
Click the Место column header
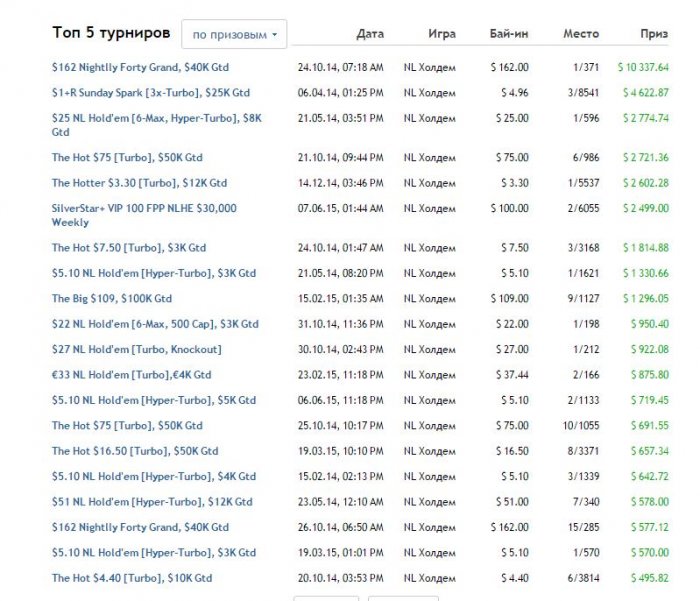point(582,34)
